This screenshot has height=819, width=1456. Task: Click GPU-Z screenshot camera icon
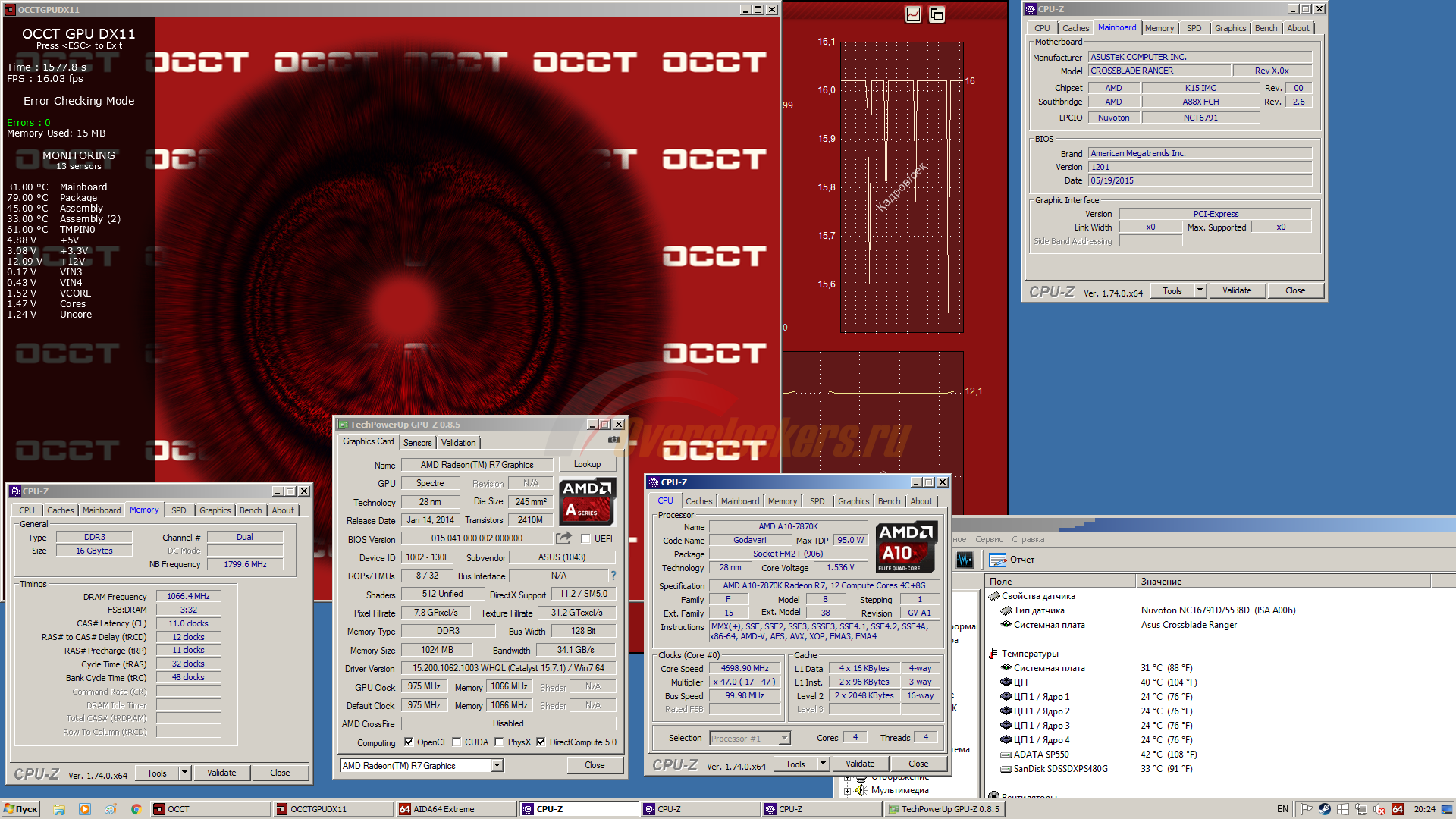click(x=613, y=440)
